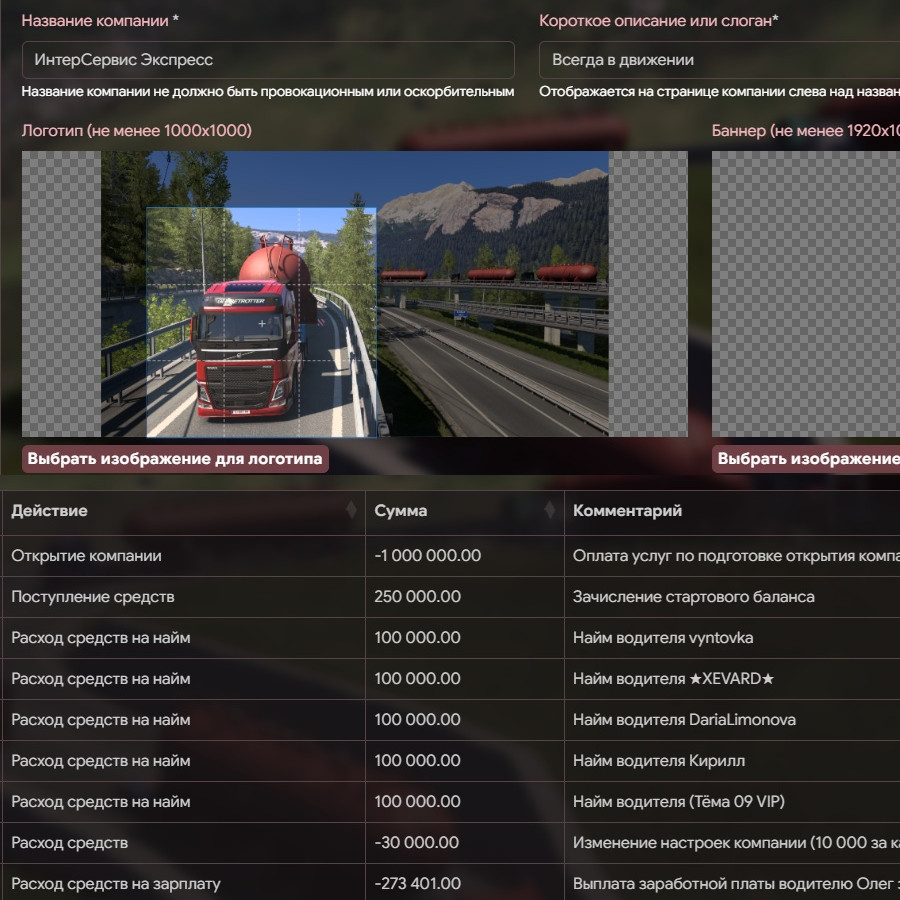Click the company name field 'ИнтерСервис Экспресс'
This screenshot has width=900, height=900.
268,60
